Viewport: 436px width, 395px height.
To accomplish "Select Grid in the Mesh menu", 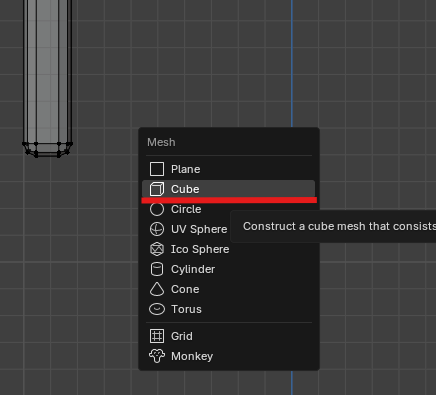I will click(x=228, y=336).
